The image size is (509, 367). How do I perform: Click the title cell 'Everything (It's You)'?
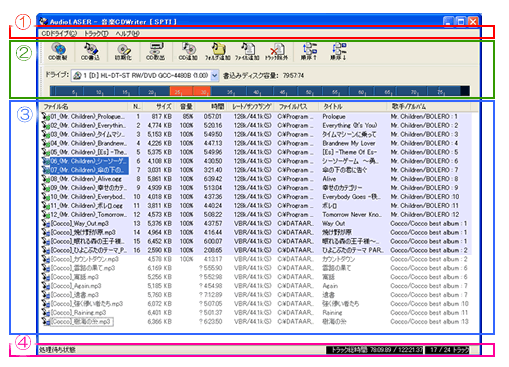(350, 126)
